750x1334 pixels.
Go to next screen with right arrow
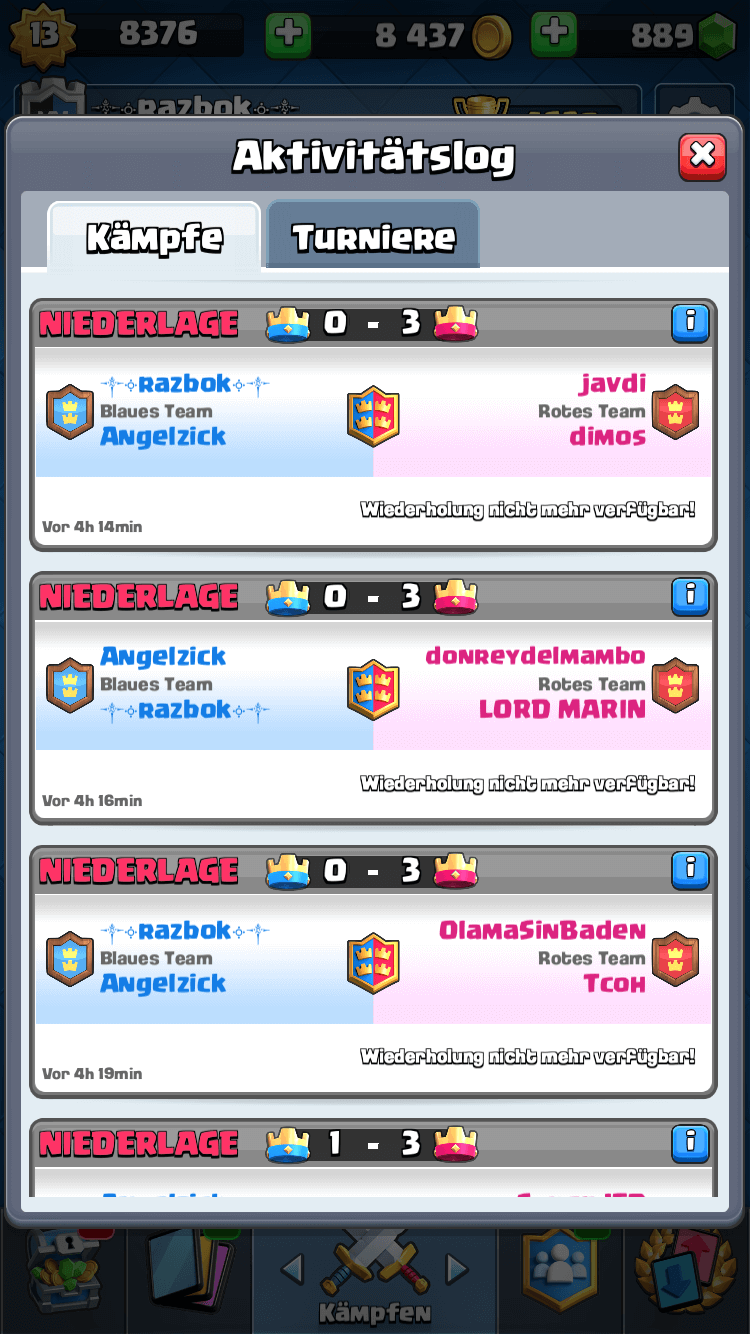pyautogui.click(x=457, y=1270)
